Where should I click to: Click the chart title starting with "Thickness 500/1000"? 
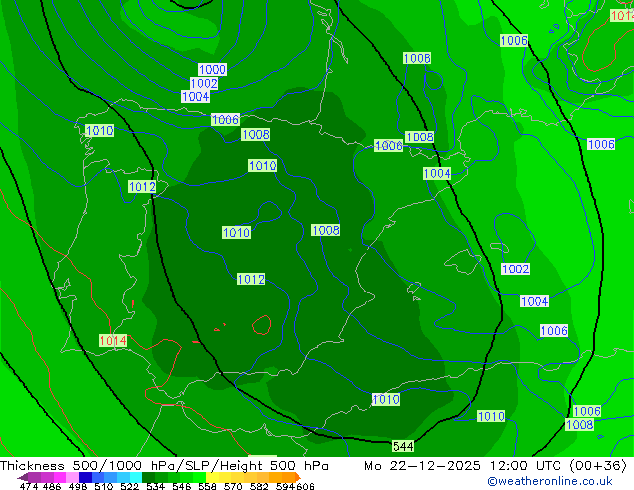coord(164,466)
